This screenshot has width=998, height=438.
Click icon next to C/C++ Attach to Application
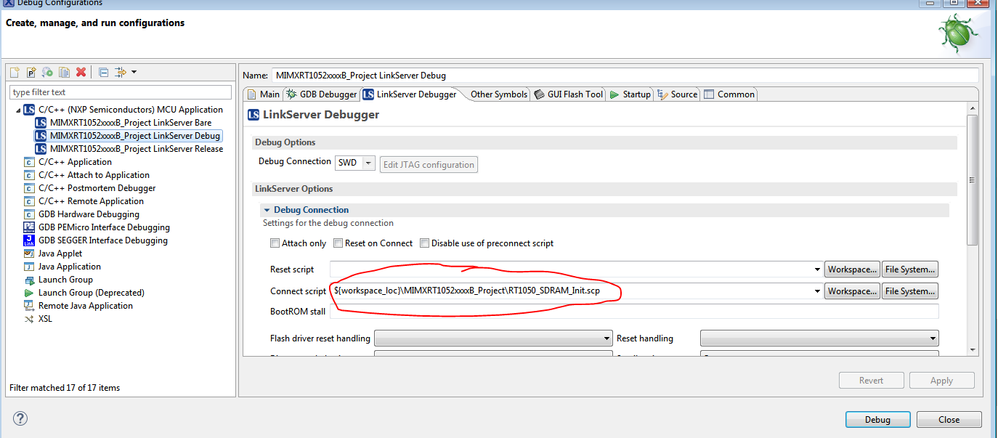pos(29,175)
